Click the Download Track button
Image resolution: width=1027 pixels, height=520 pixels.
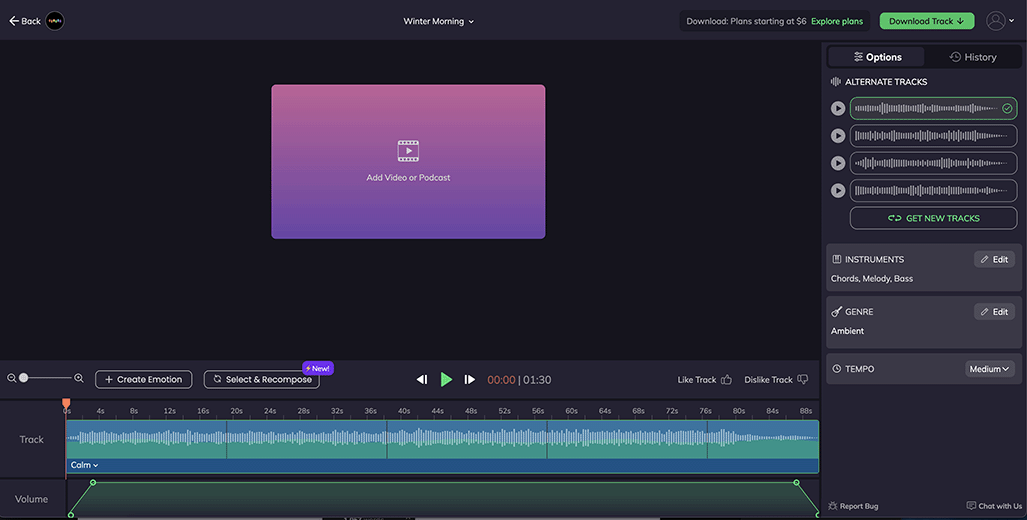click(x=926, y=21)
